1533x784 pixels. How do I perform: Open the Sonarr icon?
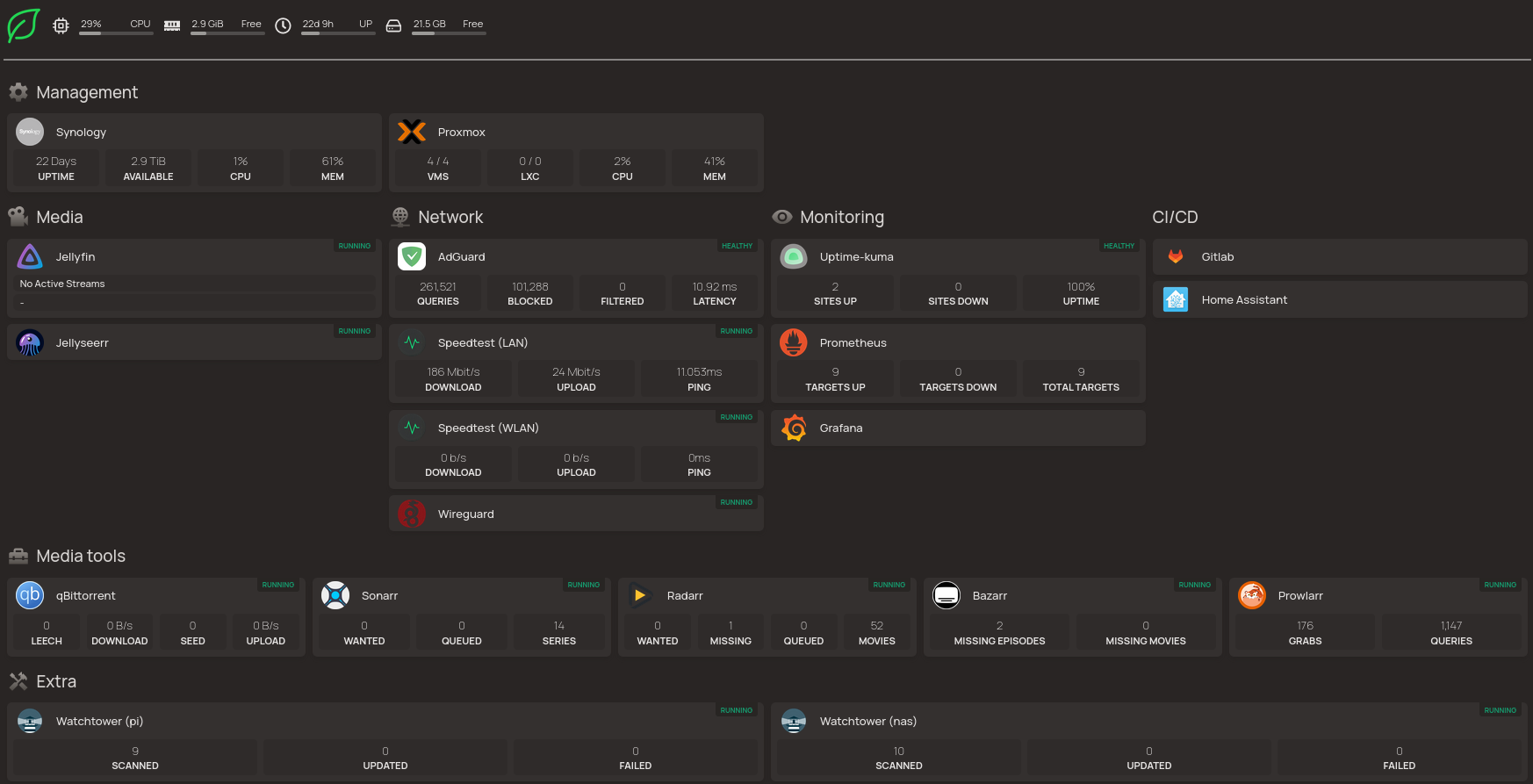point(335,595)
